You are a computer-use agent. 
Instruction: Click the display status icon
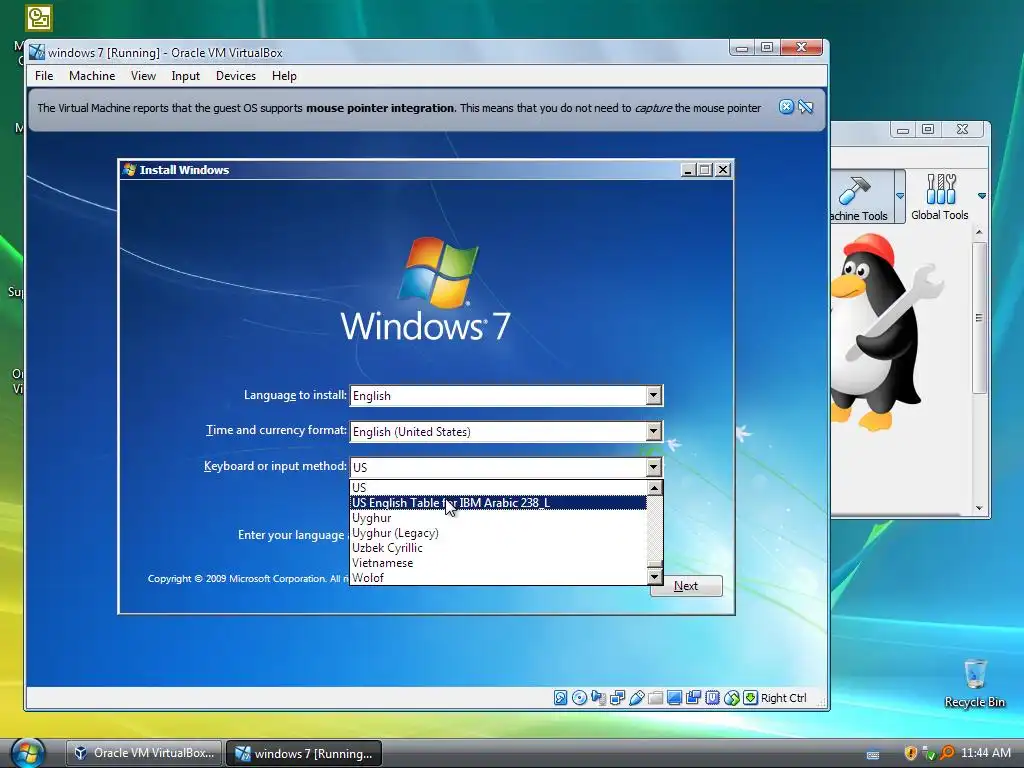coord(674,697)
